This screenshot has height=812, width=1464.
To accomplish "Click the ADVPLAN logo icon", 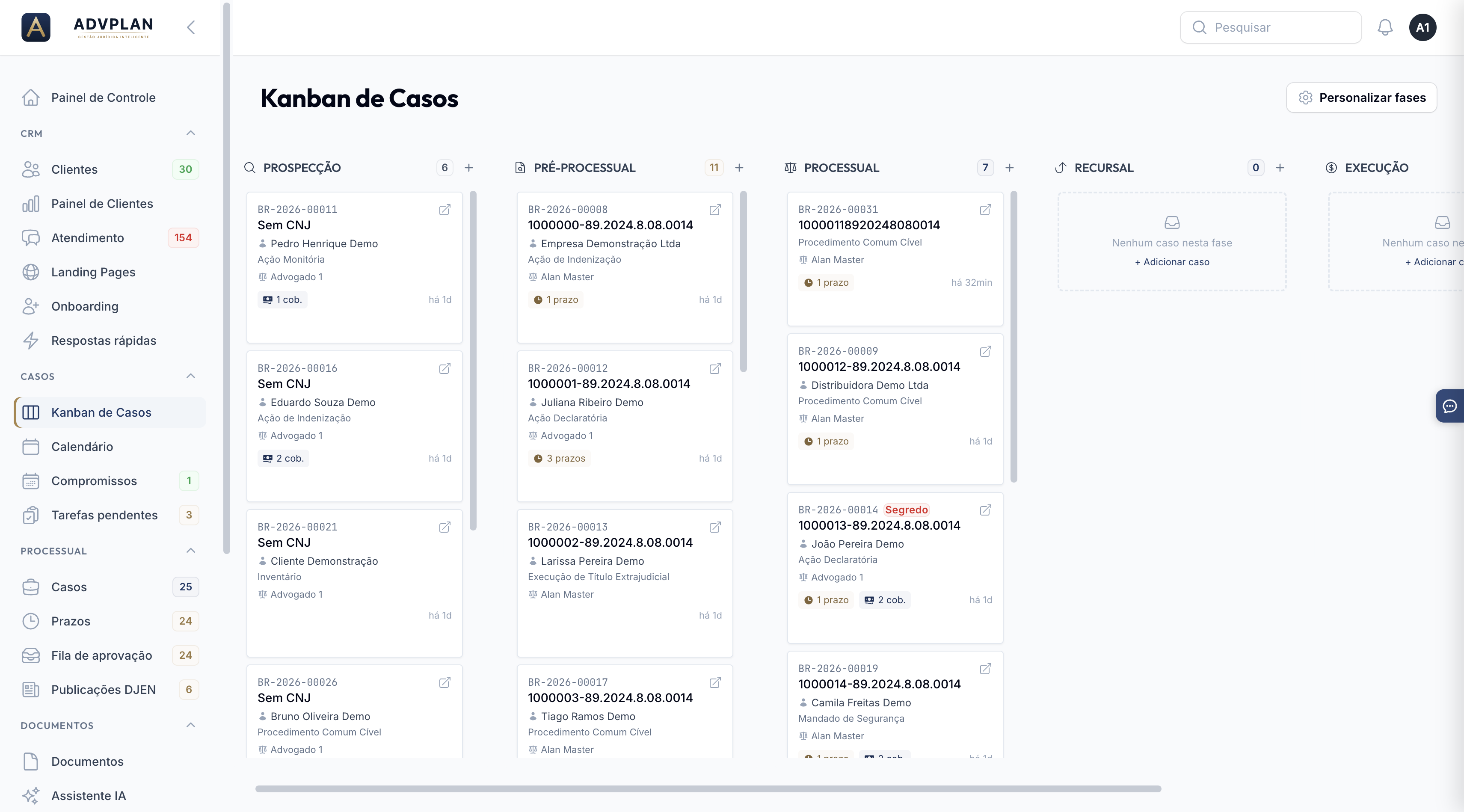I will tap(36, 27).
